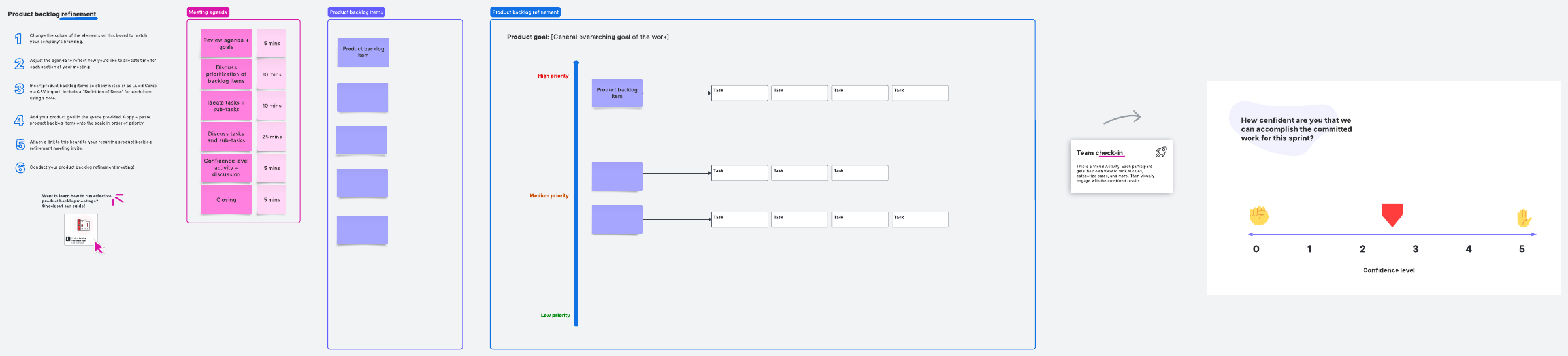Image resolution: width=1568 pixels, height=356 pixels.
Task: Select the blue "Product backlog refinement" frame label
Action: (525, 12)
